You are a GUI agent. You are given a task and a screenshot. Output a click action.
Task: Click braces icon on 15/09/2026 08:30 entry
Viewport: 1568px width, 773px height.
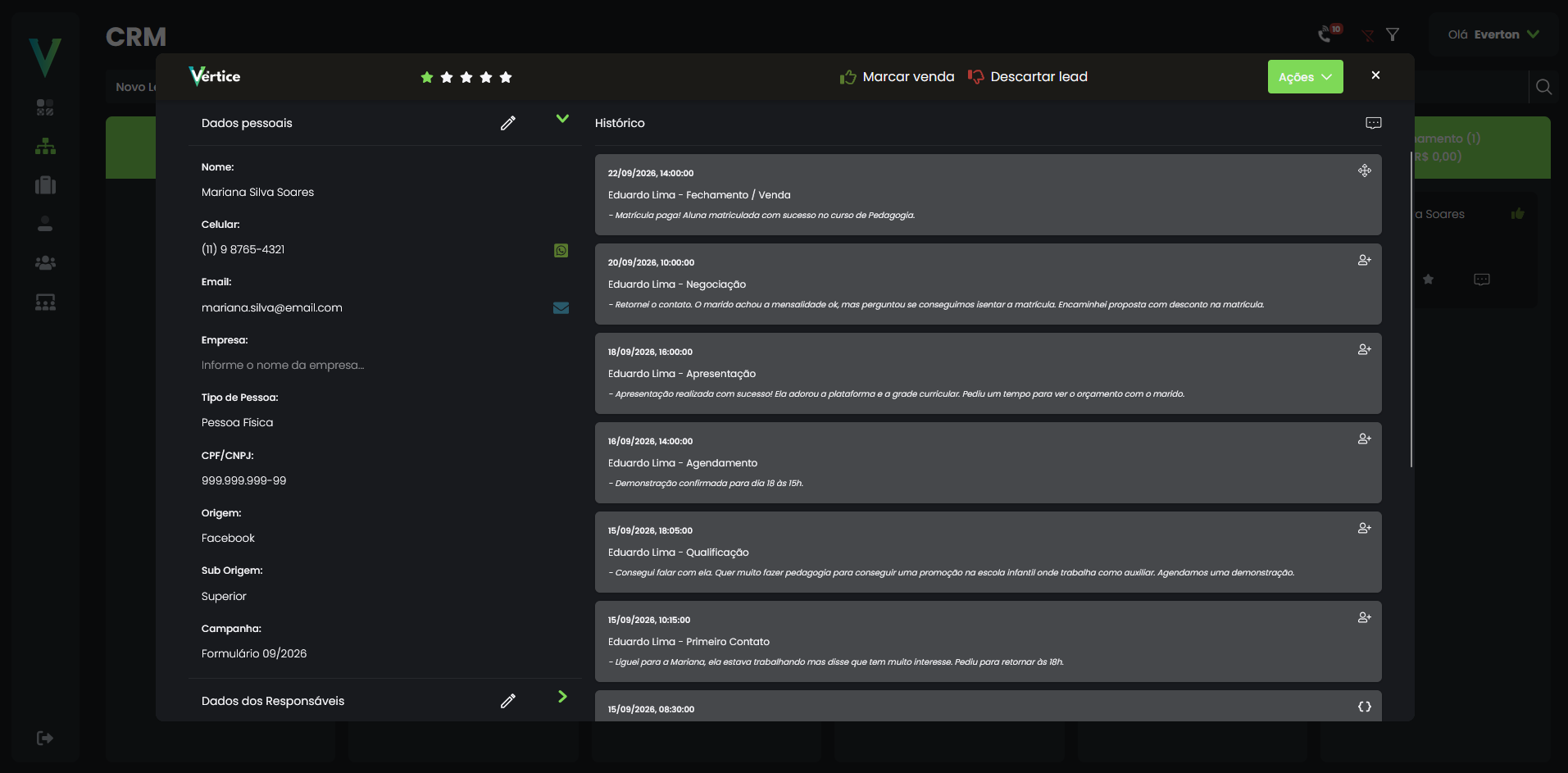pos(1365,707)
